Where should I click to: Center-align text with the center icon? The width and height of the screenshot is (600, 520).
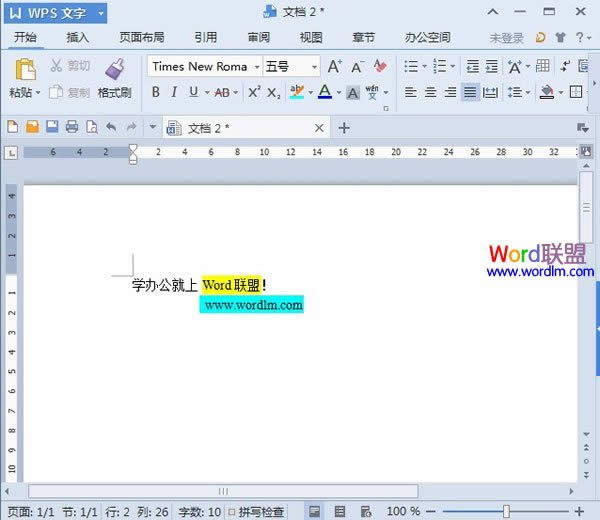(x=430, y=92)
